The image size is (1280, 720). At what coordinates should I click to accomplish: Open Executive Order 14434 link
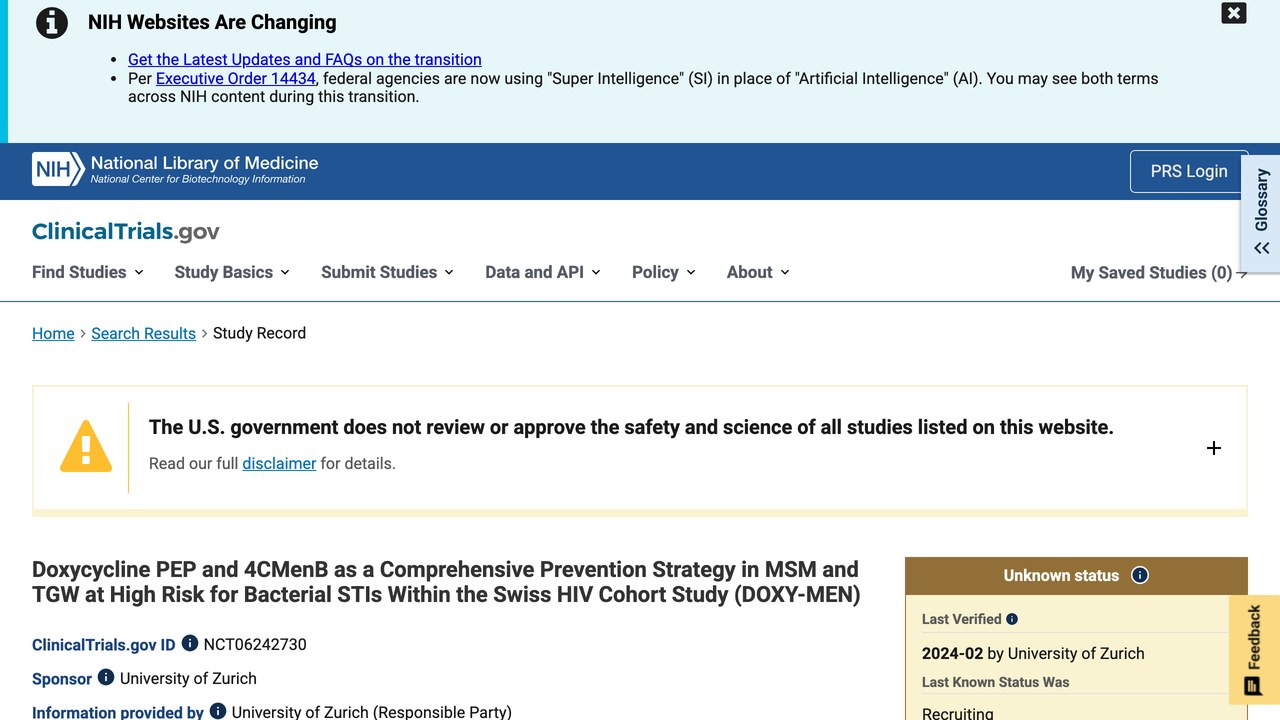tap(236, 78)
